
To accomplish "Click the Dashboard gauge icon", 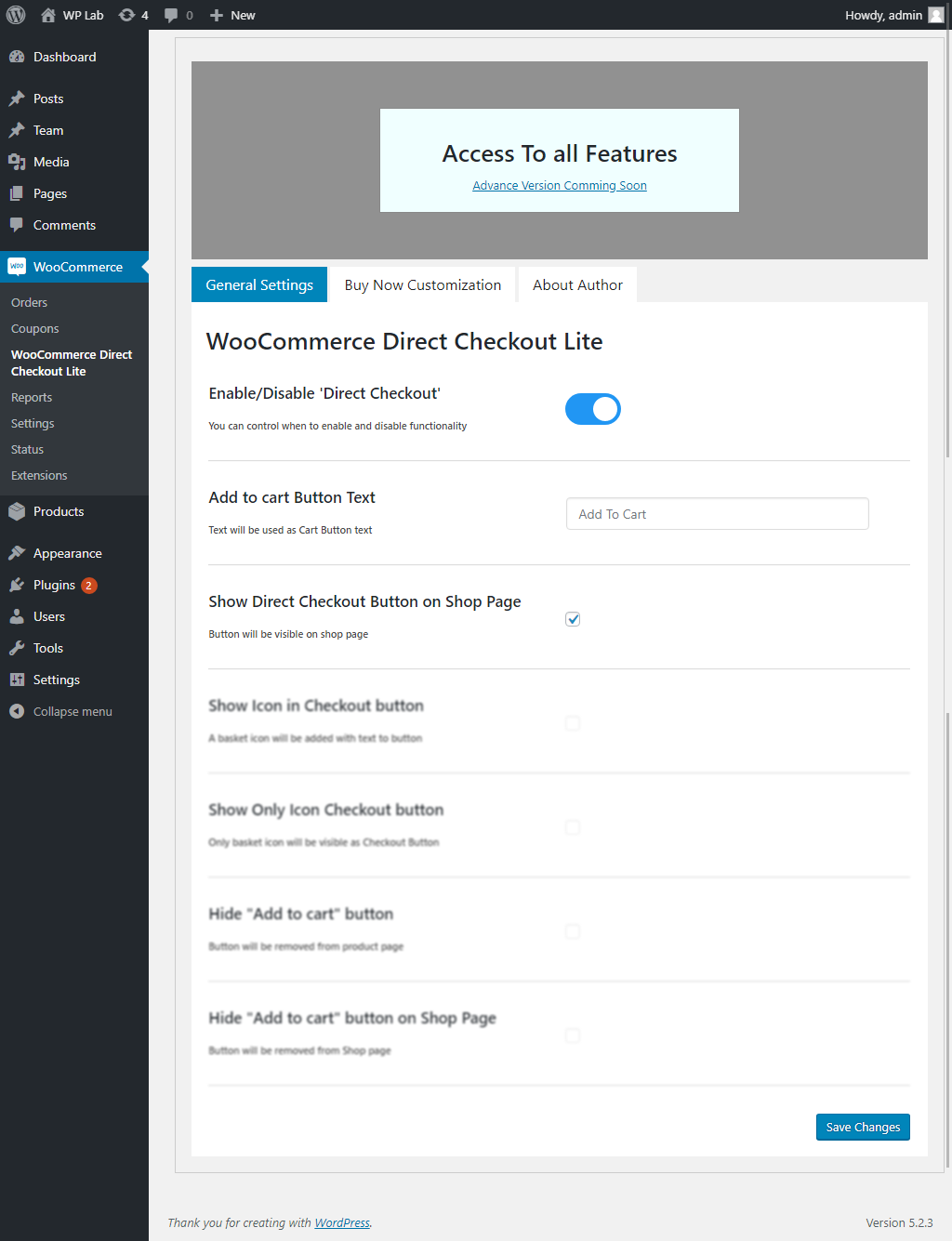I will [17, 57].
